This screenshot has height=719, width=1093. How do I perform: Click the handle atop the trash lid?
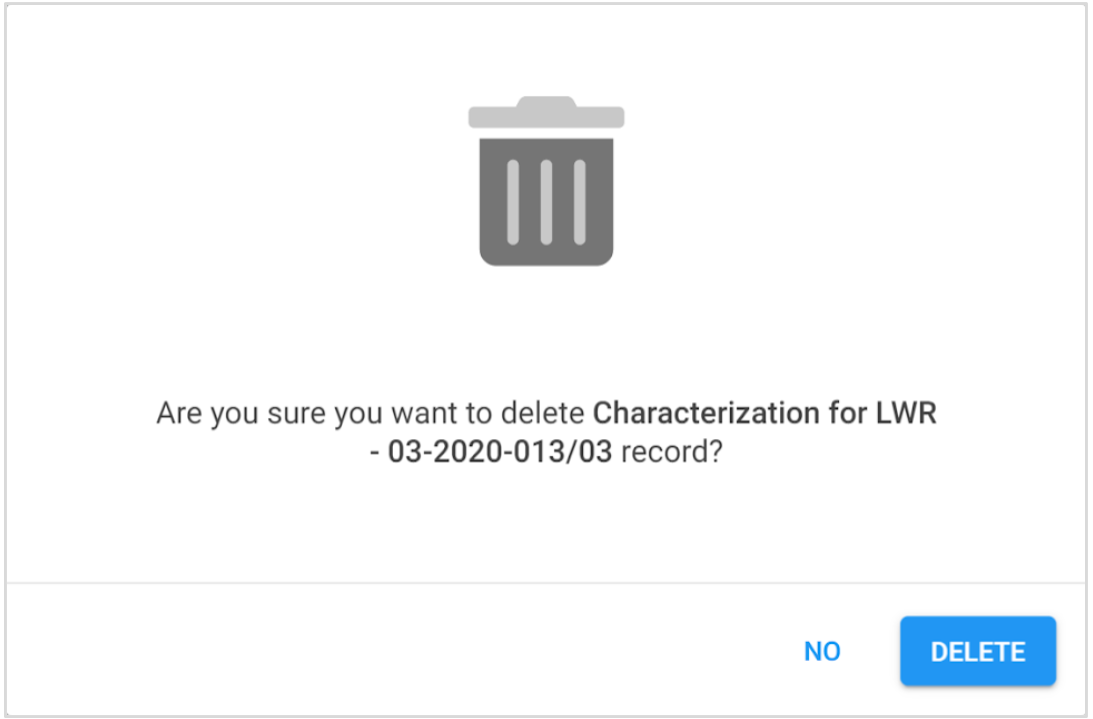546,101
